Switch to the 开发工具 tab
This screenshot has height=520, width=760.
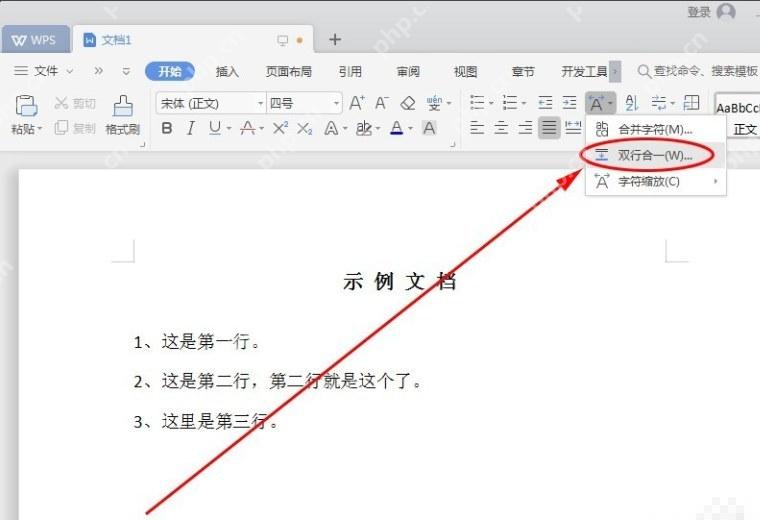(x=584, y=72)
